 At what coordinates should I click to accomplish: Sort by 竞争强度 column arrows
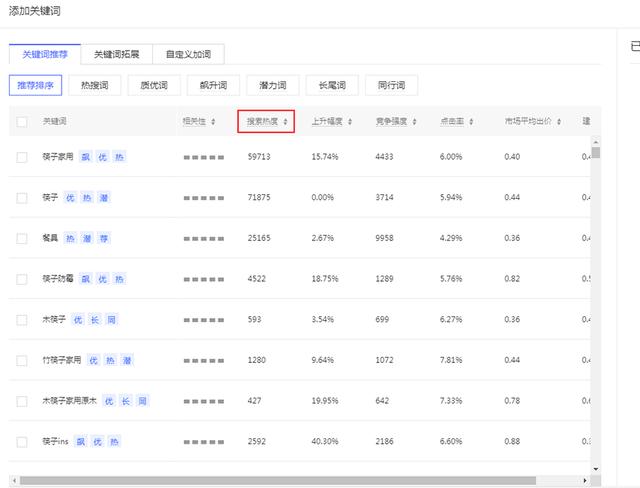pos(414,122)
